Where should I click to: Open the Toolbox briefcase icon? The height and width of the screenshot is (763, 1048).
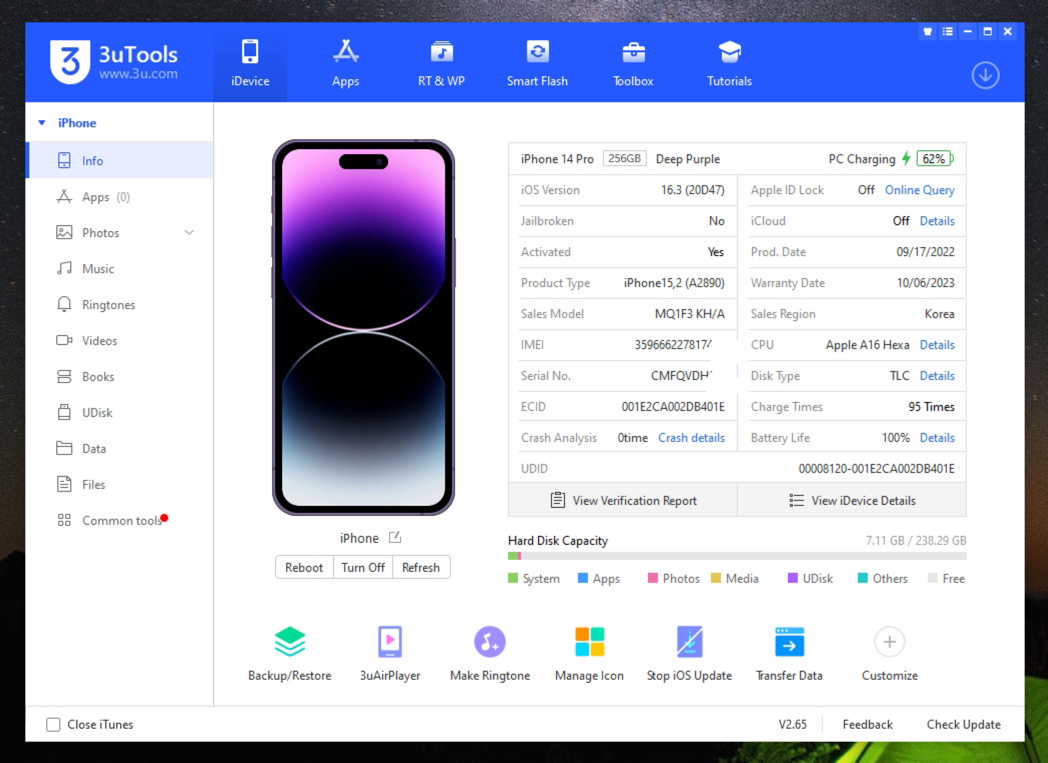(x=633, y=51)
